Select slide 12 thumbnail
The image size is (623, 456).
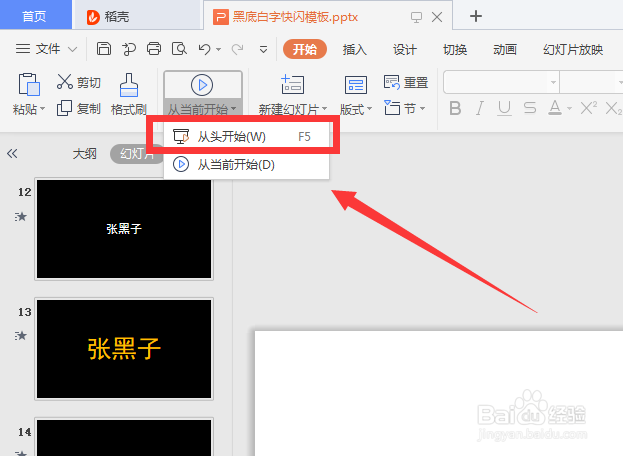[124, 229]
